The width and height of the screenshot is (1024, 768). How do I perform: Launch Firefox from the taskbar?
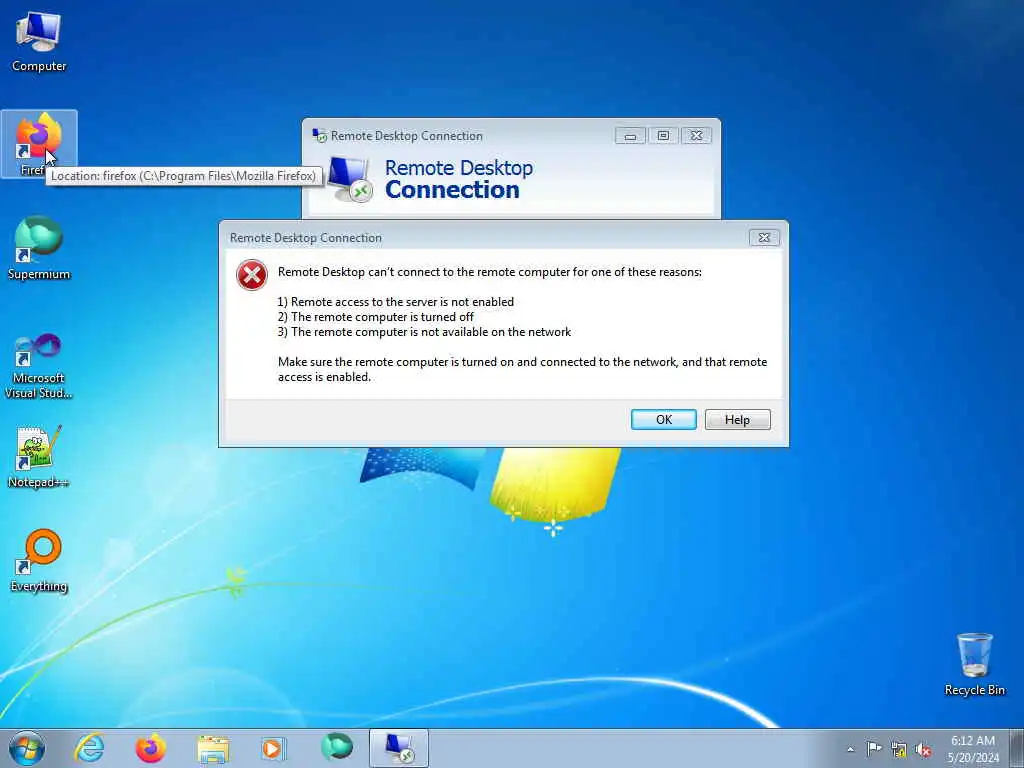151,748
